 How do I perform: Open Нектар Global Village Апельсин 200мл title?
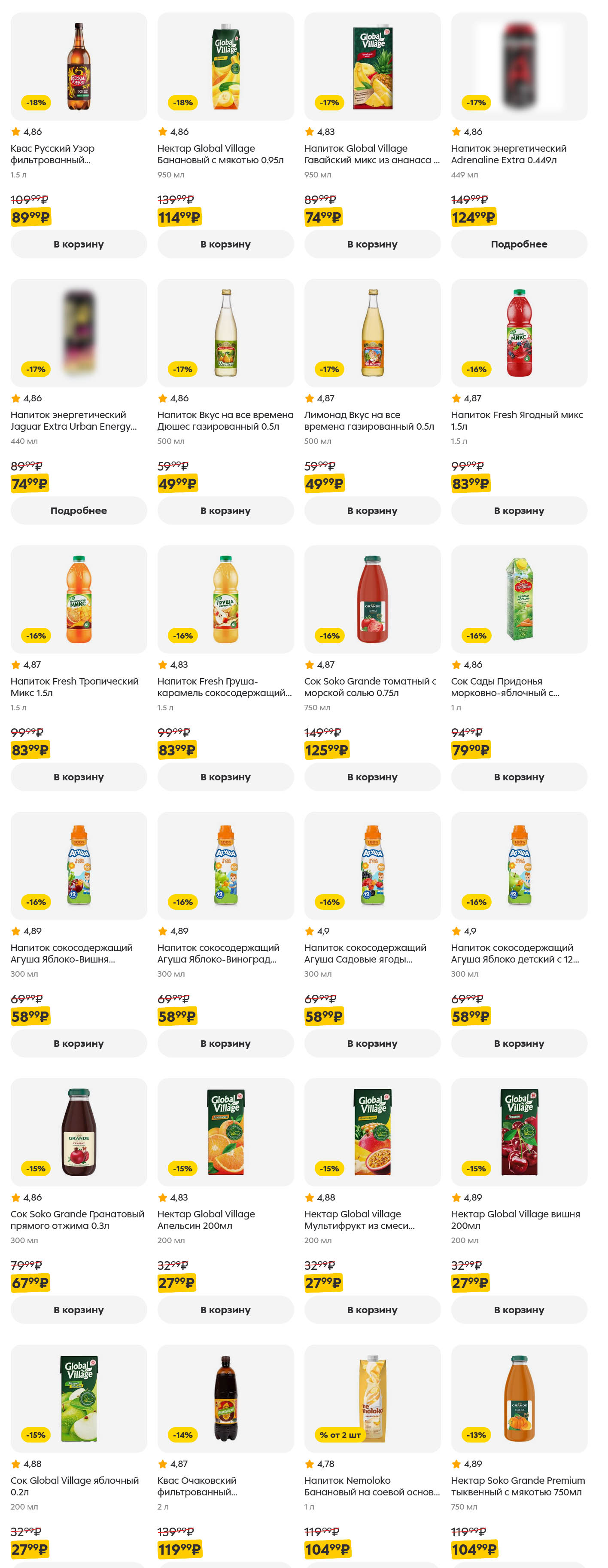[206, 1220]
